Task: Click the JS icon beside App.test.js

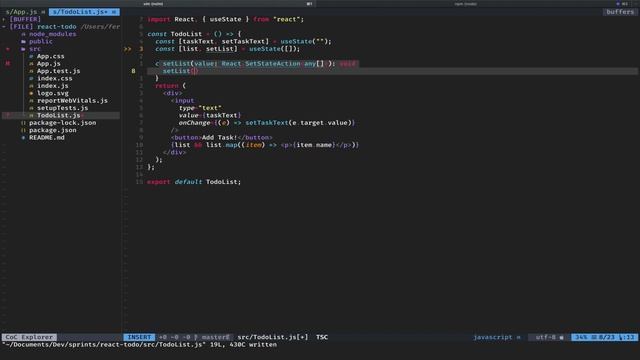Action: pos(31,71)
